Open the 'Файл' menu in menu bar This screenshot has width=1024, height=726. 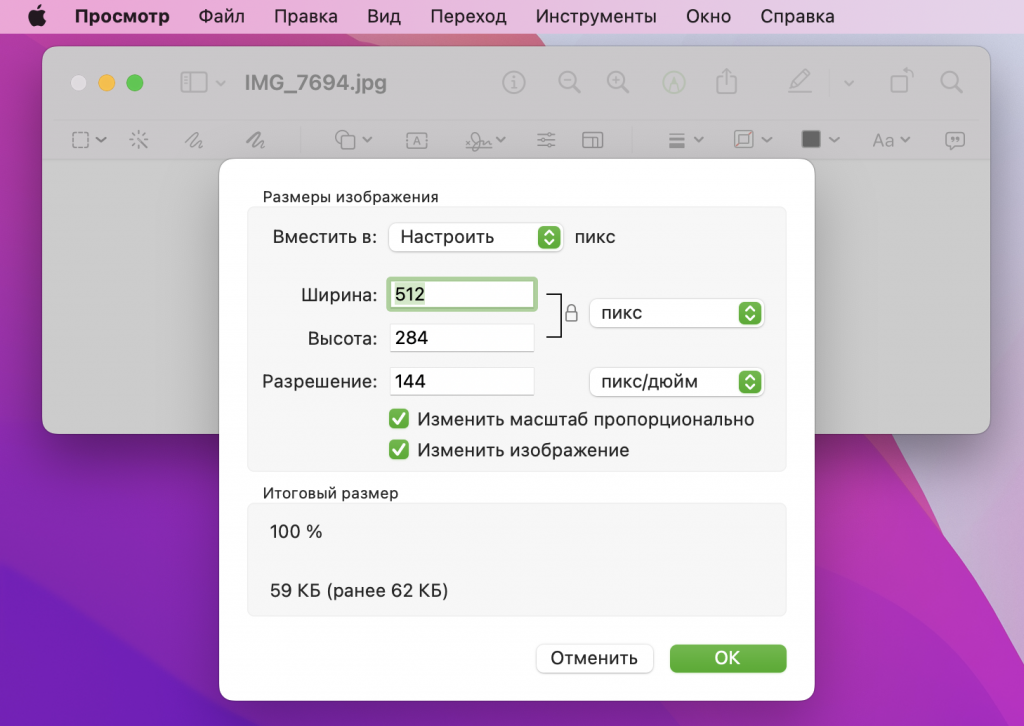(x=222, y=17)
